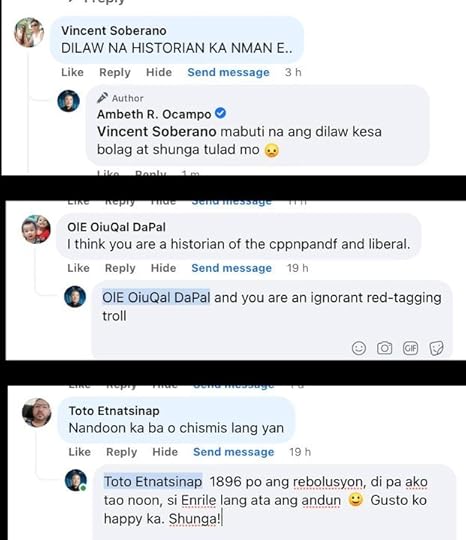The image size is (466, 540).
Task: Open Toto Etnatsinap's profile picture
Action: click(x=37, y=413)
